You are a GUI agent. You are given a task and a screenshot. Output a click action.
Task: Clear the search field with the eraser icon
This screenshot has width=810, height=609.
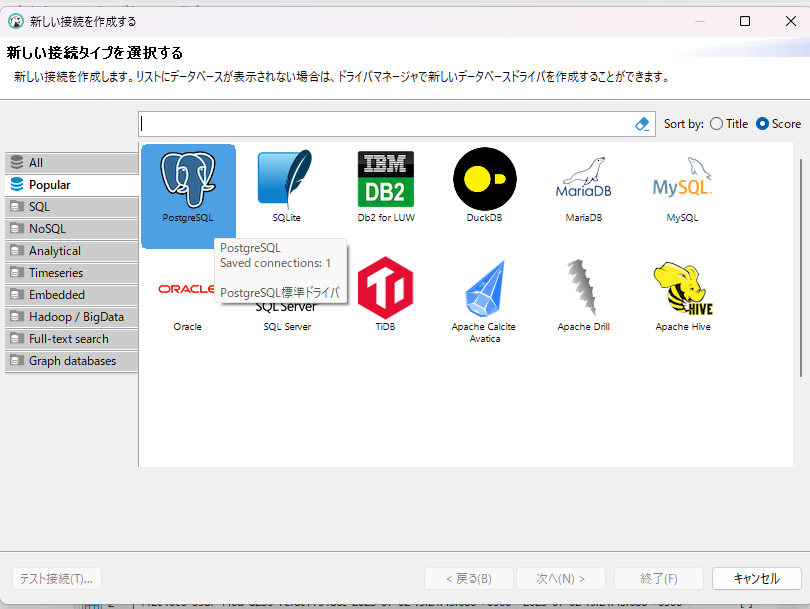pos(642,124)
